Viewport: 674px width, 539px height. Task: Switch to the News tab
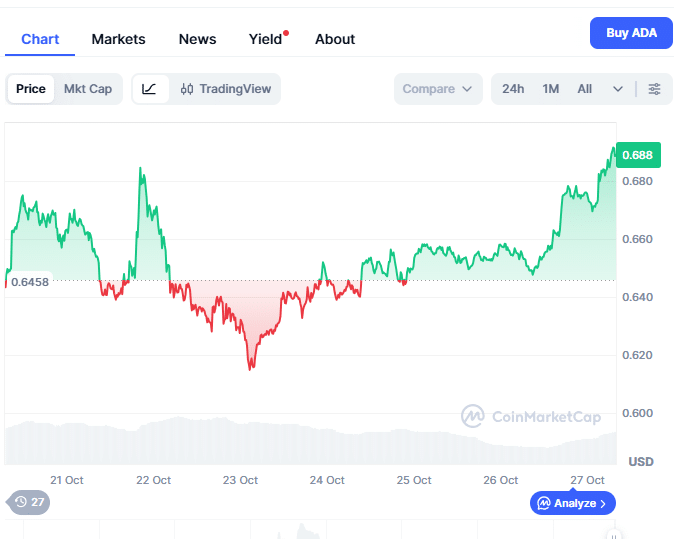point(197,39)
